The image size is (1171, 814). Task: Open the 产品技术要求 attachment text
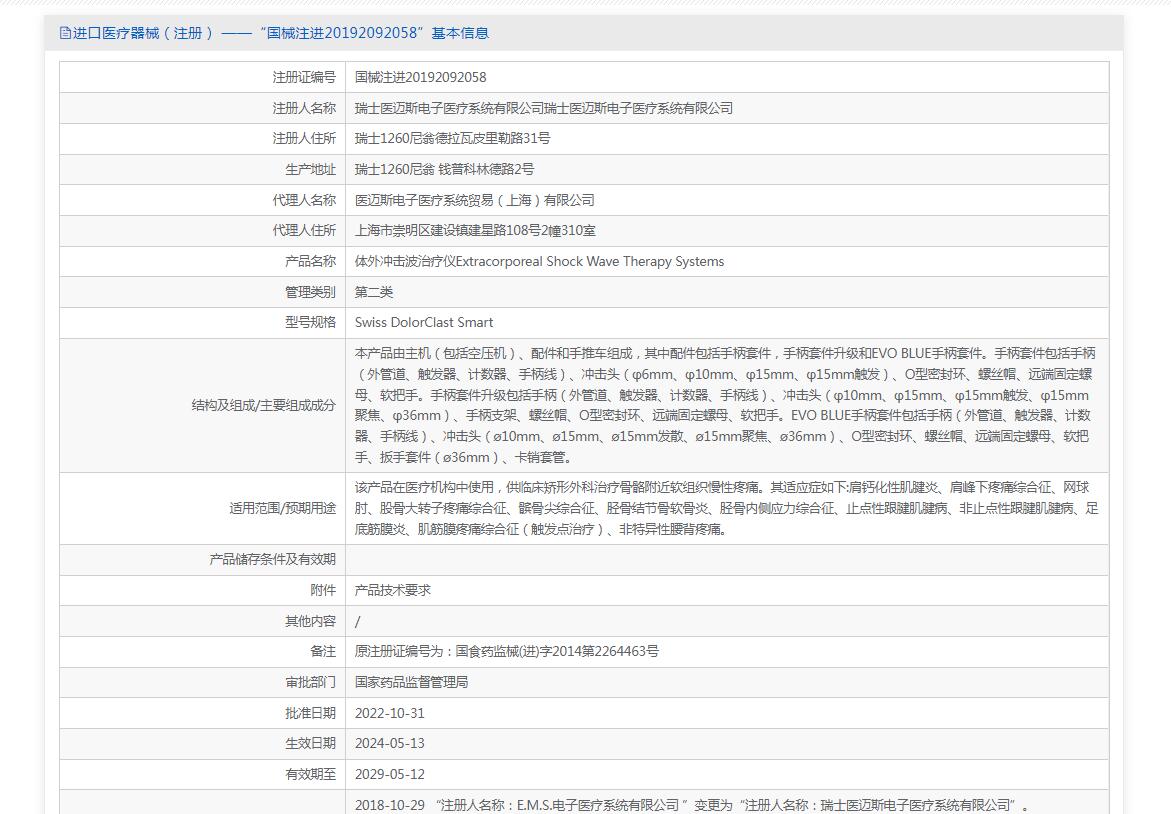tap(392, 590)
